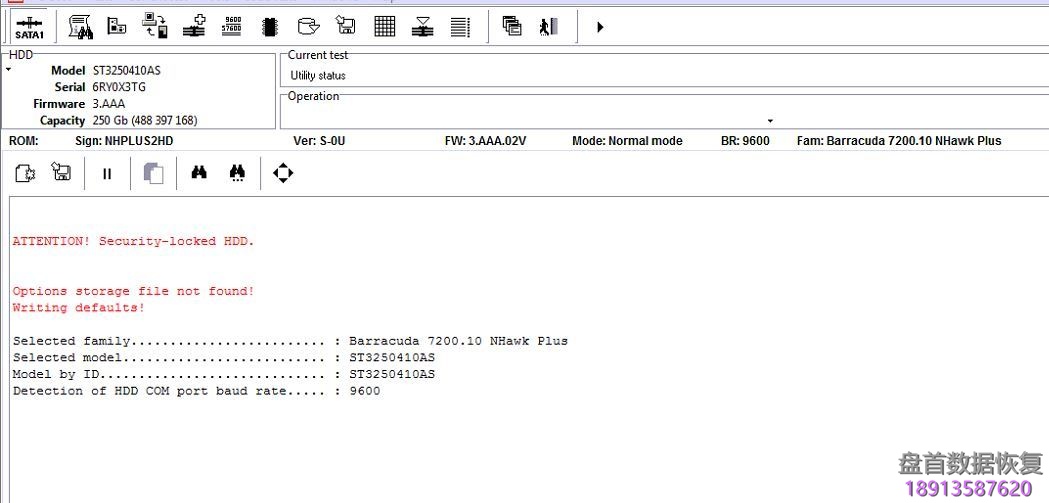The height and width of the screenshot is (503, 1049).
Task: Click the red ATTENTION Security-locked HDD line
Action: click(133, 241)
